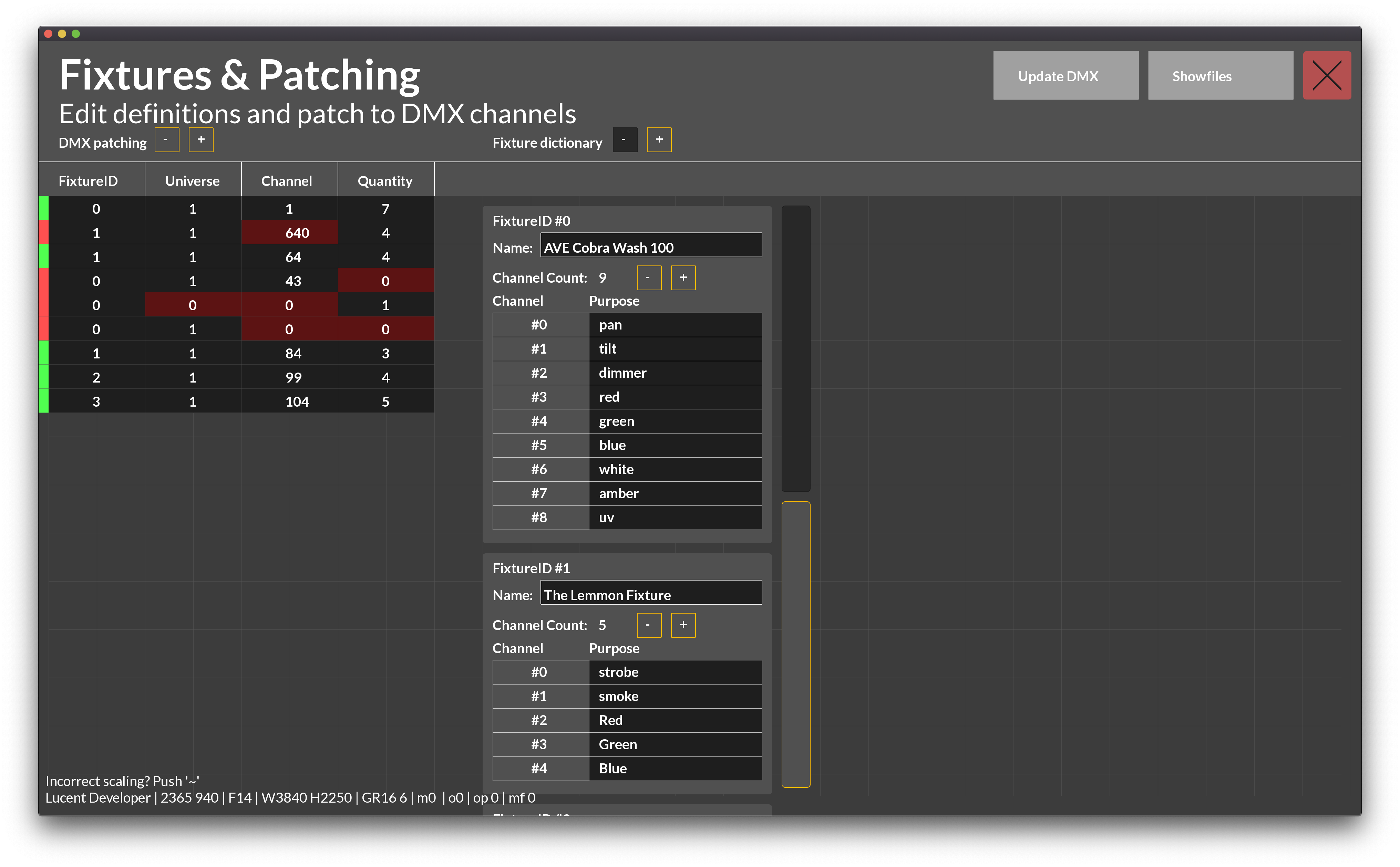Increase Channel Count for FixtureID #0

pyautogui.click(x=682, y=278)
